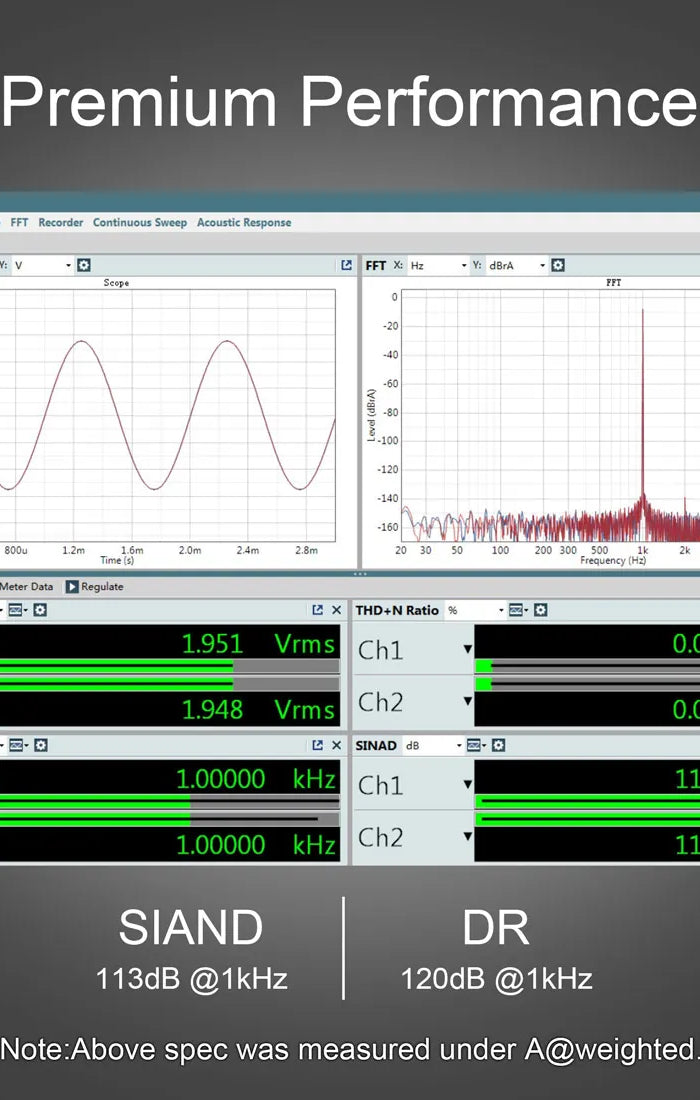Open the Acoustic Response tab

(244, 222)
